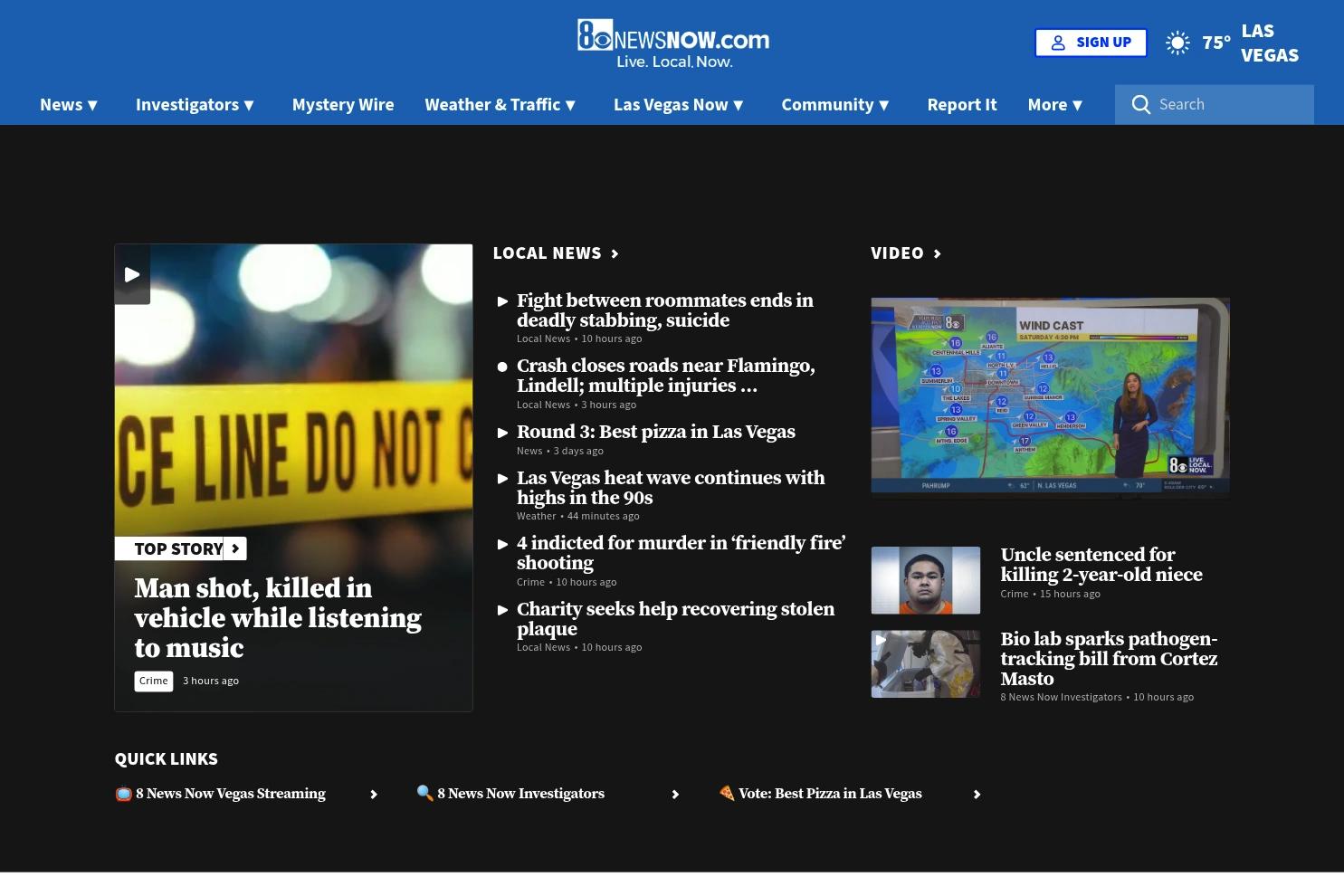Click 'Weather' category under heat wave story

pos(537,517)
